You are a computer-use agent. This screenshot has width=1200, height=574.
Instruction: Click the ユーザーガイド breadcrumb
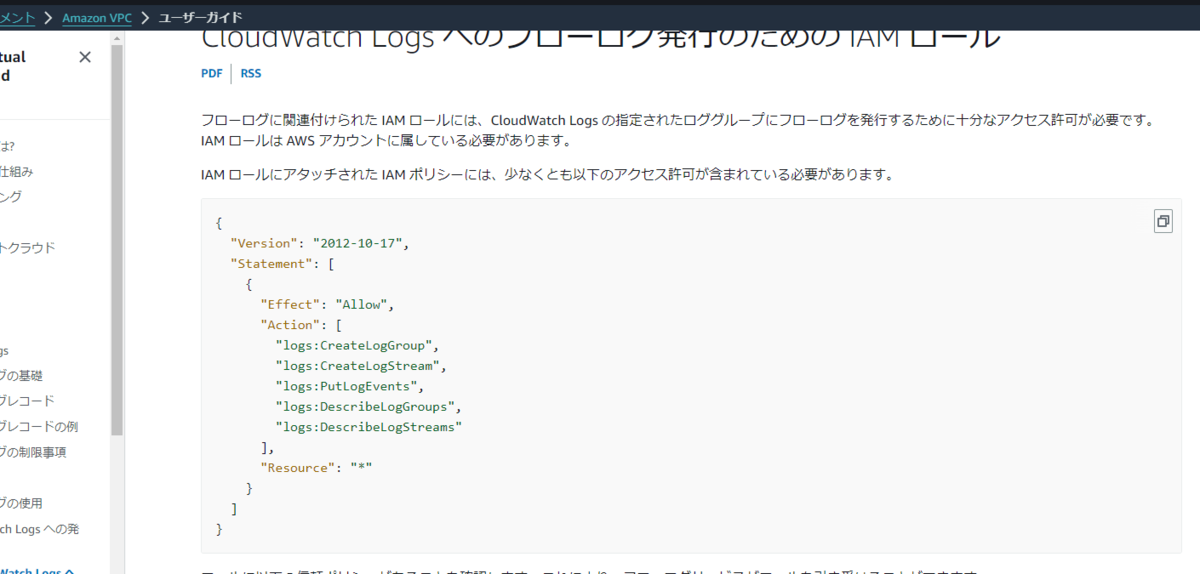coord(200,18)
